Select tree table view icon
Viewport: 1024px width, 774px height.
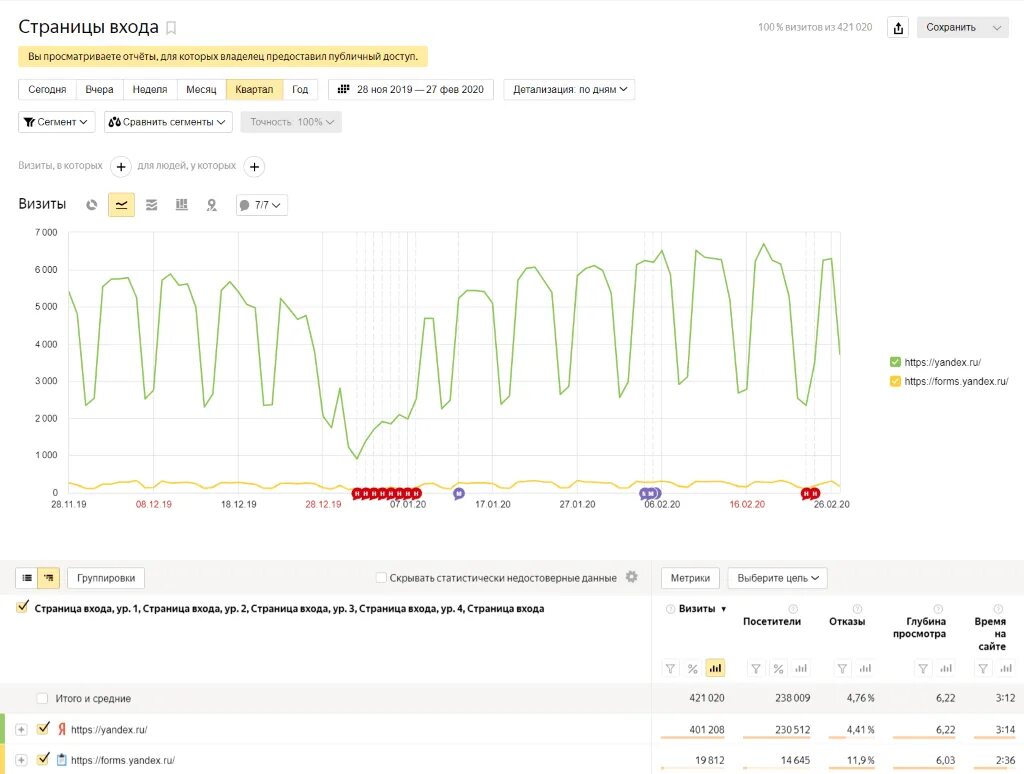(x=48, y=578)
